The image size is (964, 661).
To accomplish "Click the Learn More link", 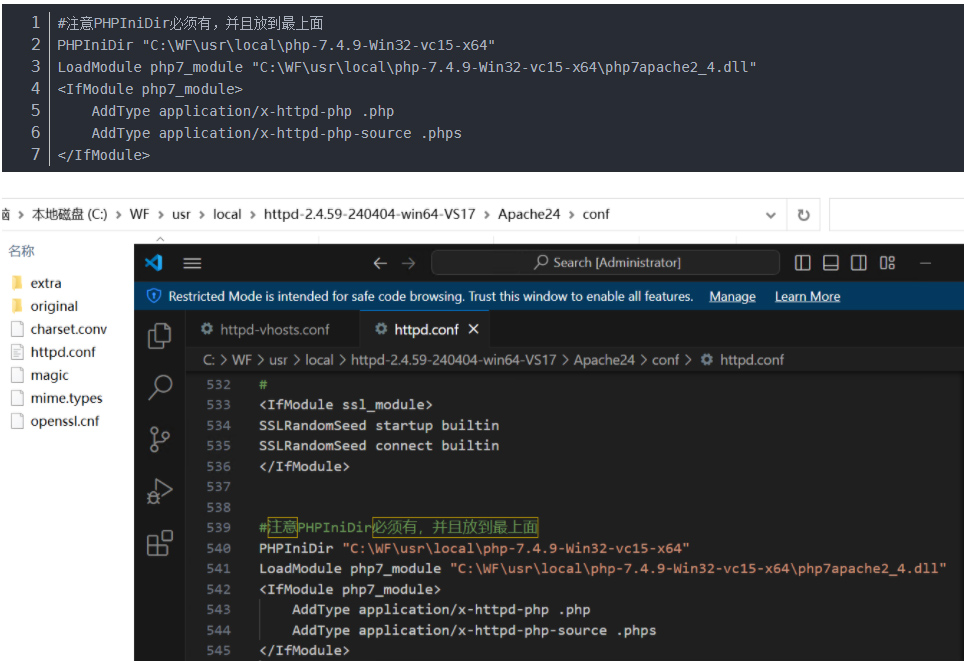I will coord(807,297).
